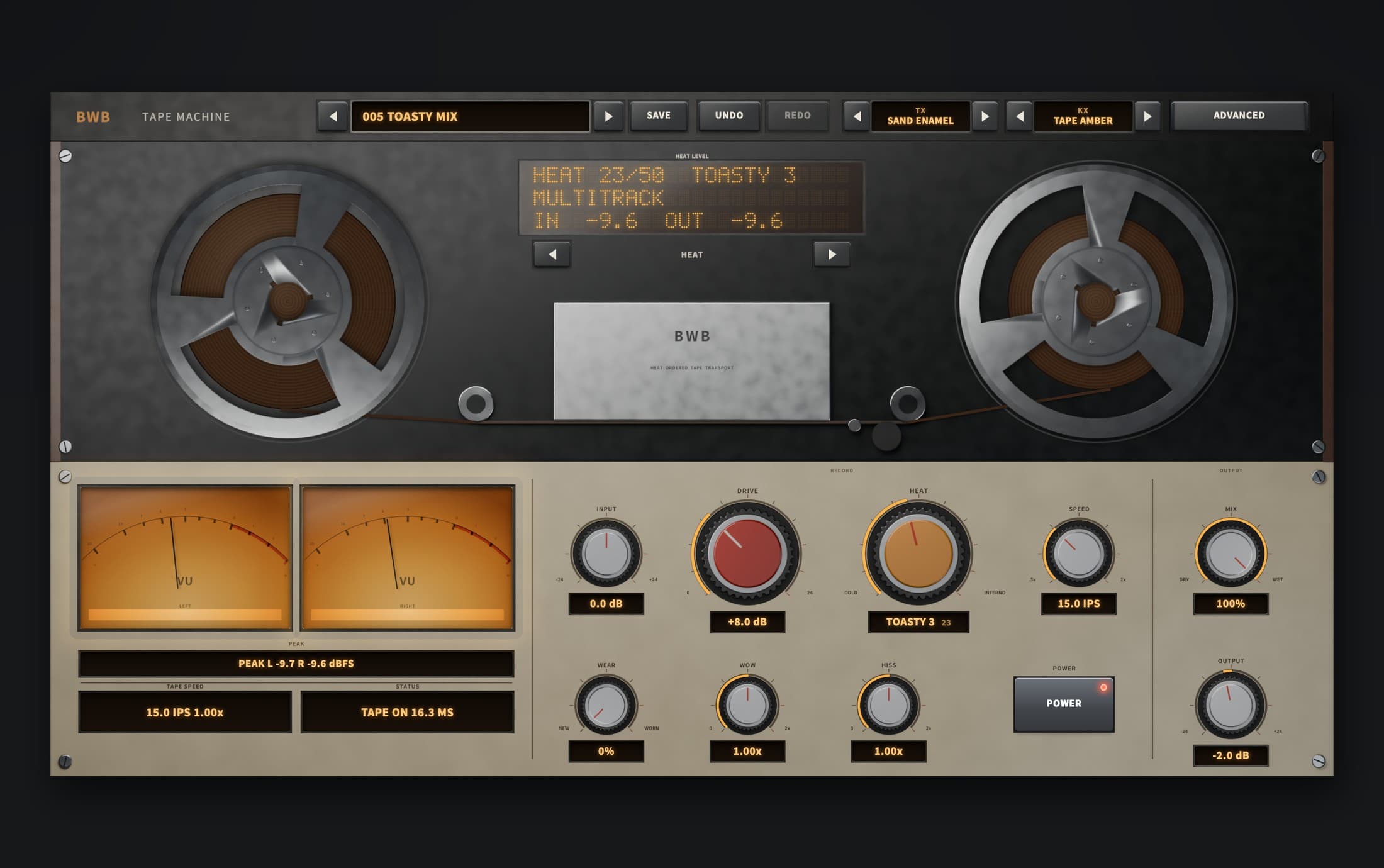Click the OUTPUT knob
1384x868 pixels.
click(x=1231, y=705)
